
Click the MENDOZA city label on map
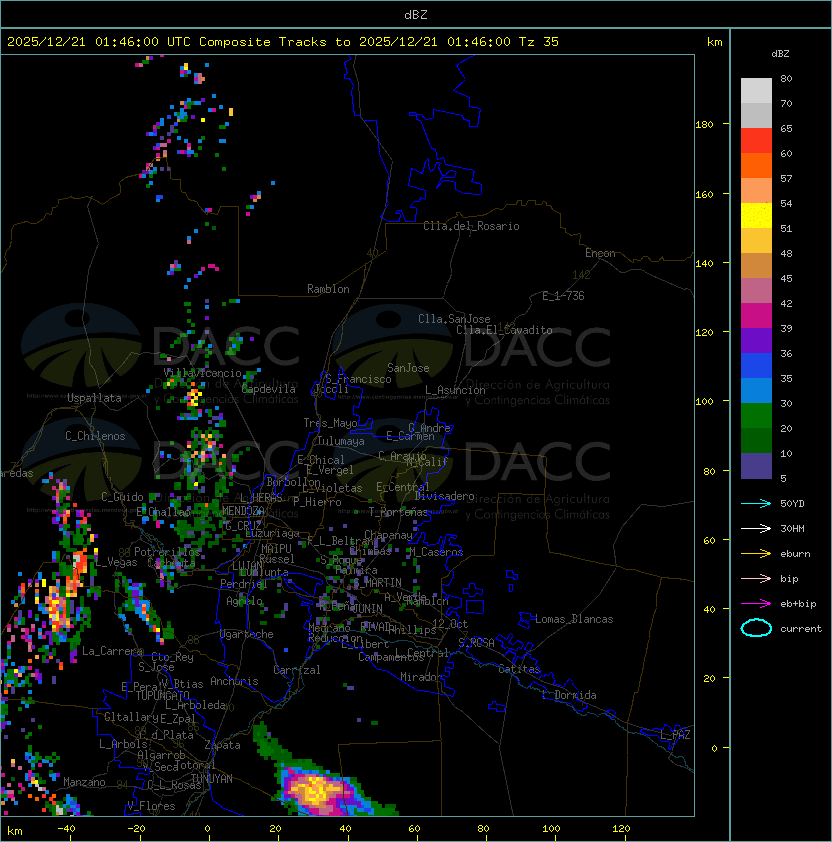[x=243, y=511]
